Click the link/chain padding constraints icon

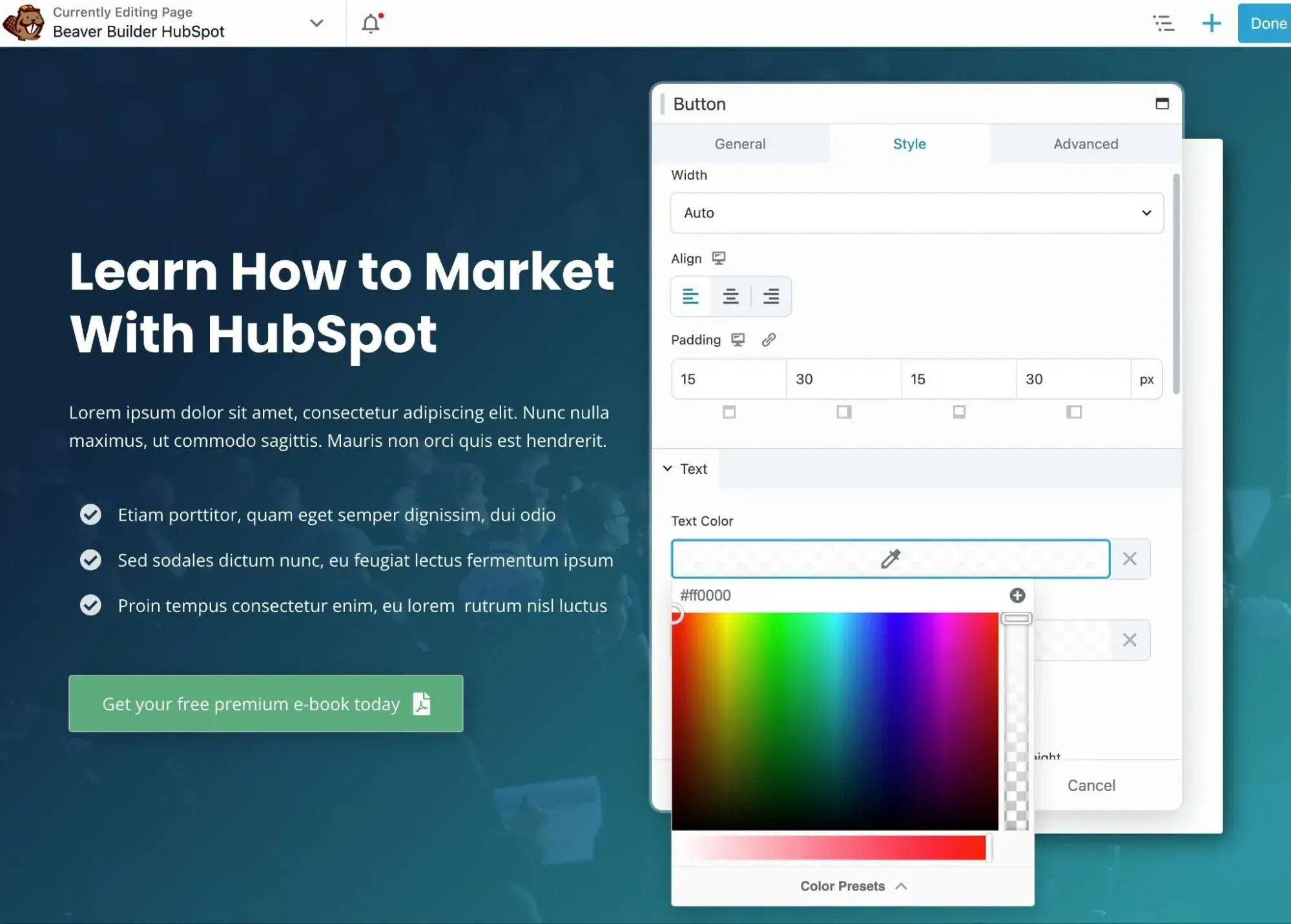768,339
